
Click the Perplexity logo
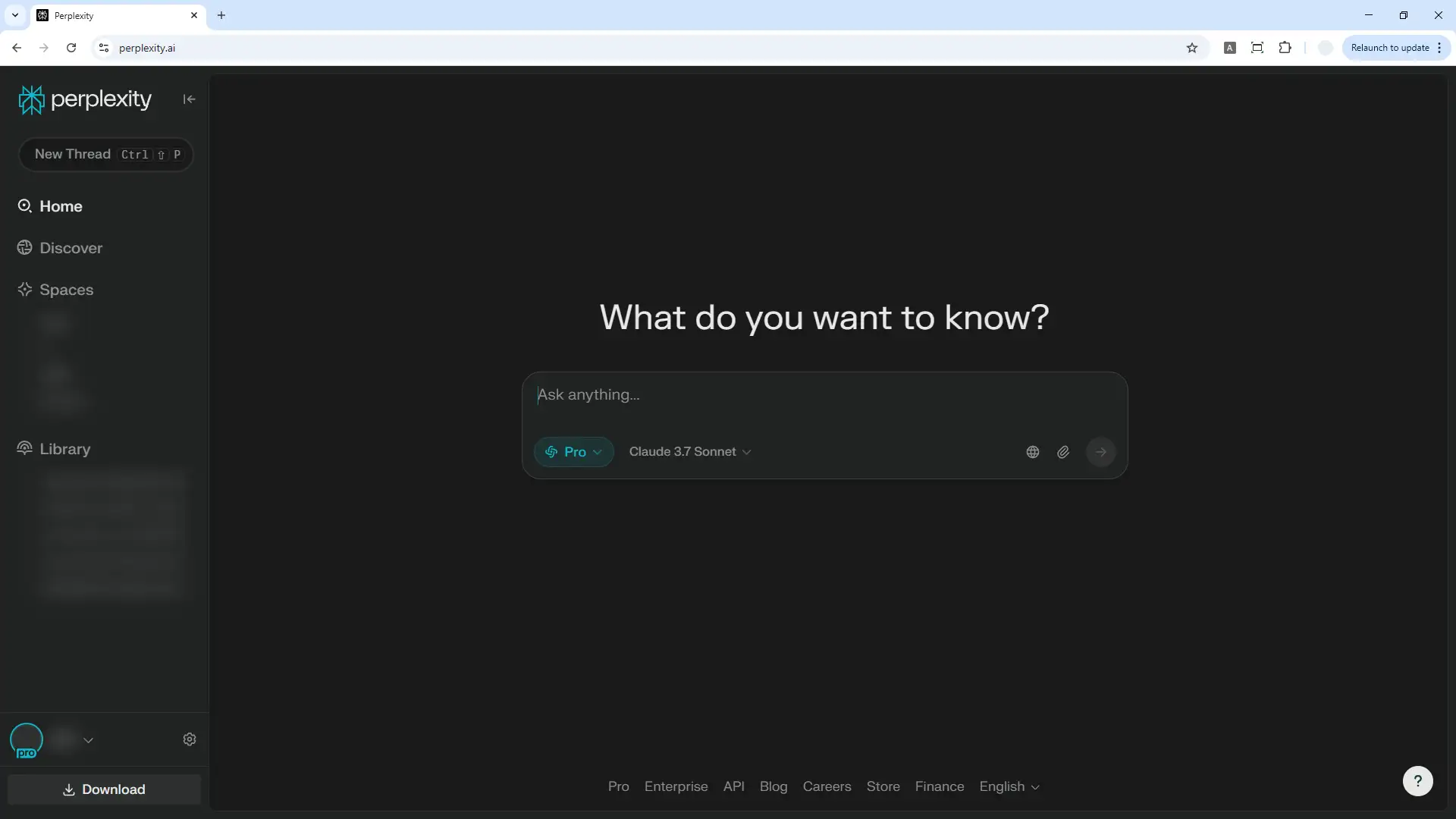(85, 99)
